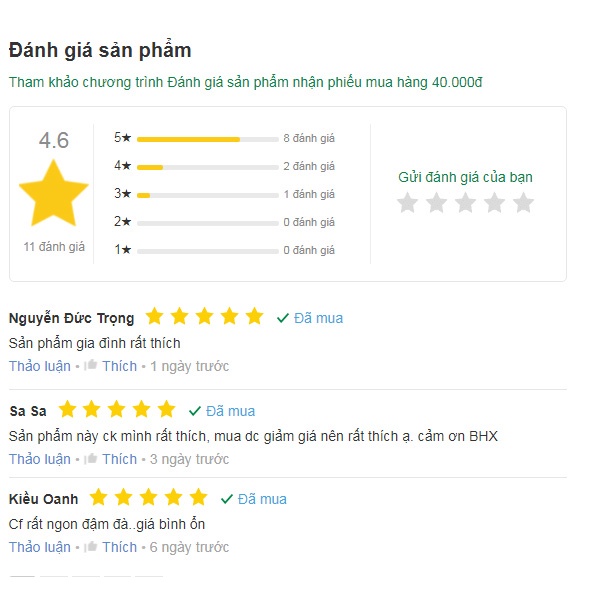Click thumbs-up icon on Kiều Oanh's review
Viewport: 609px width, 609px height.
[x=91, y=547]
